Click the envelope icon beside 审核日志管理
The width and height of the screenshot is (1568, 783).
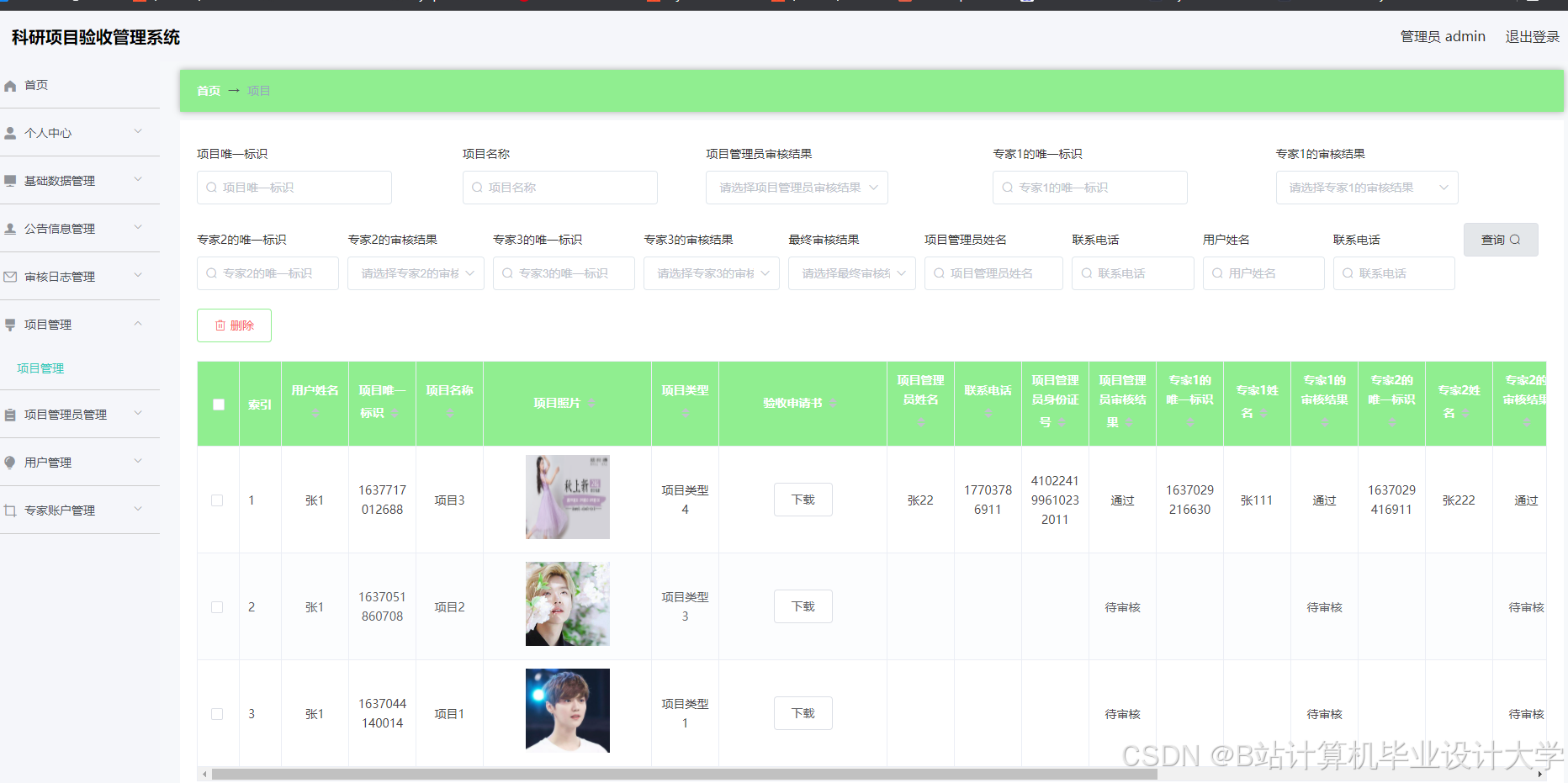click(10, 277)
